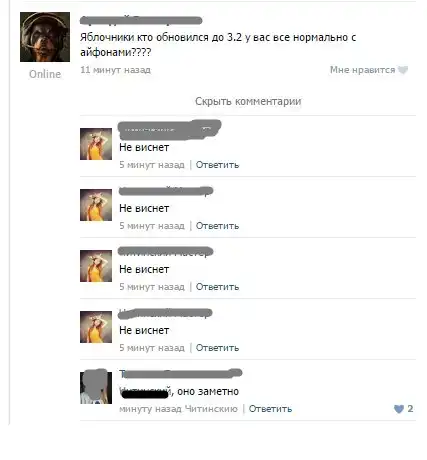Open fourth comment's avatar thumbnail

click(96, 327)
